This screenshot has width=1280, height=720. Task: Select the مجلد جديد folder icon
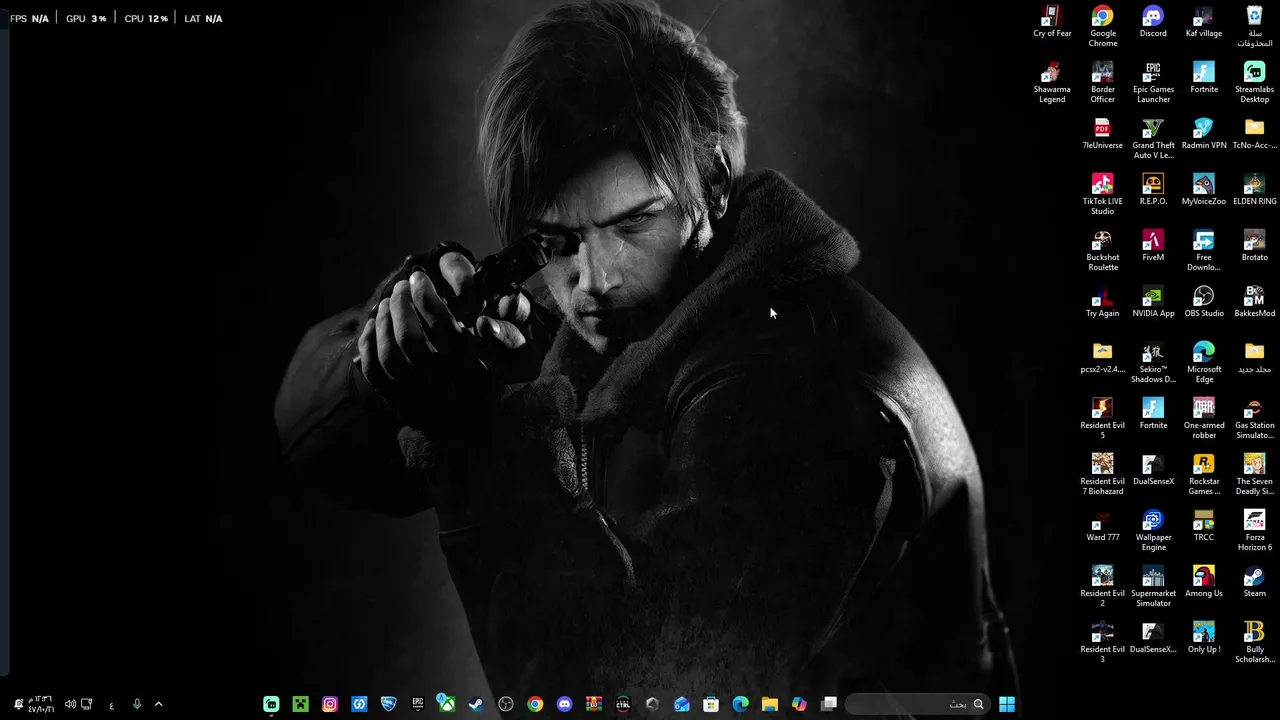coord(1254,358)
